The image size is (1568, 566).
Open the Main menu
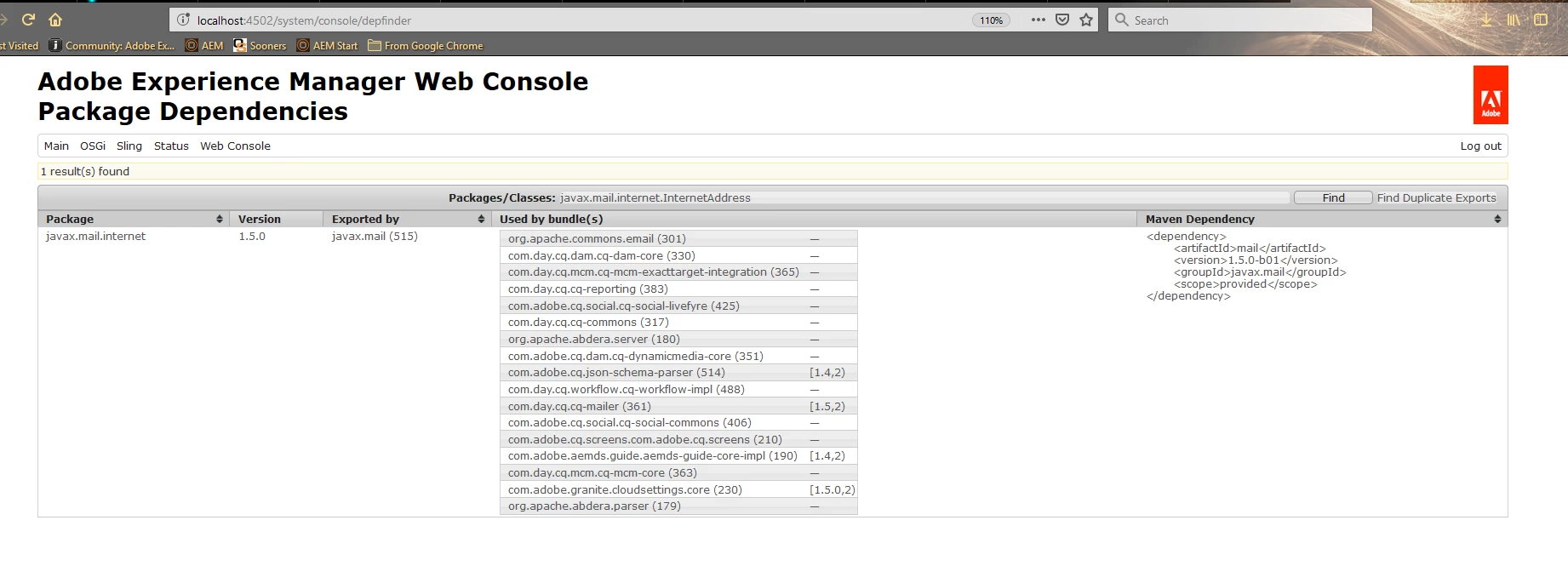pos(56,146)
